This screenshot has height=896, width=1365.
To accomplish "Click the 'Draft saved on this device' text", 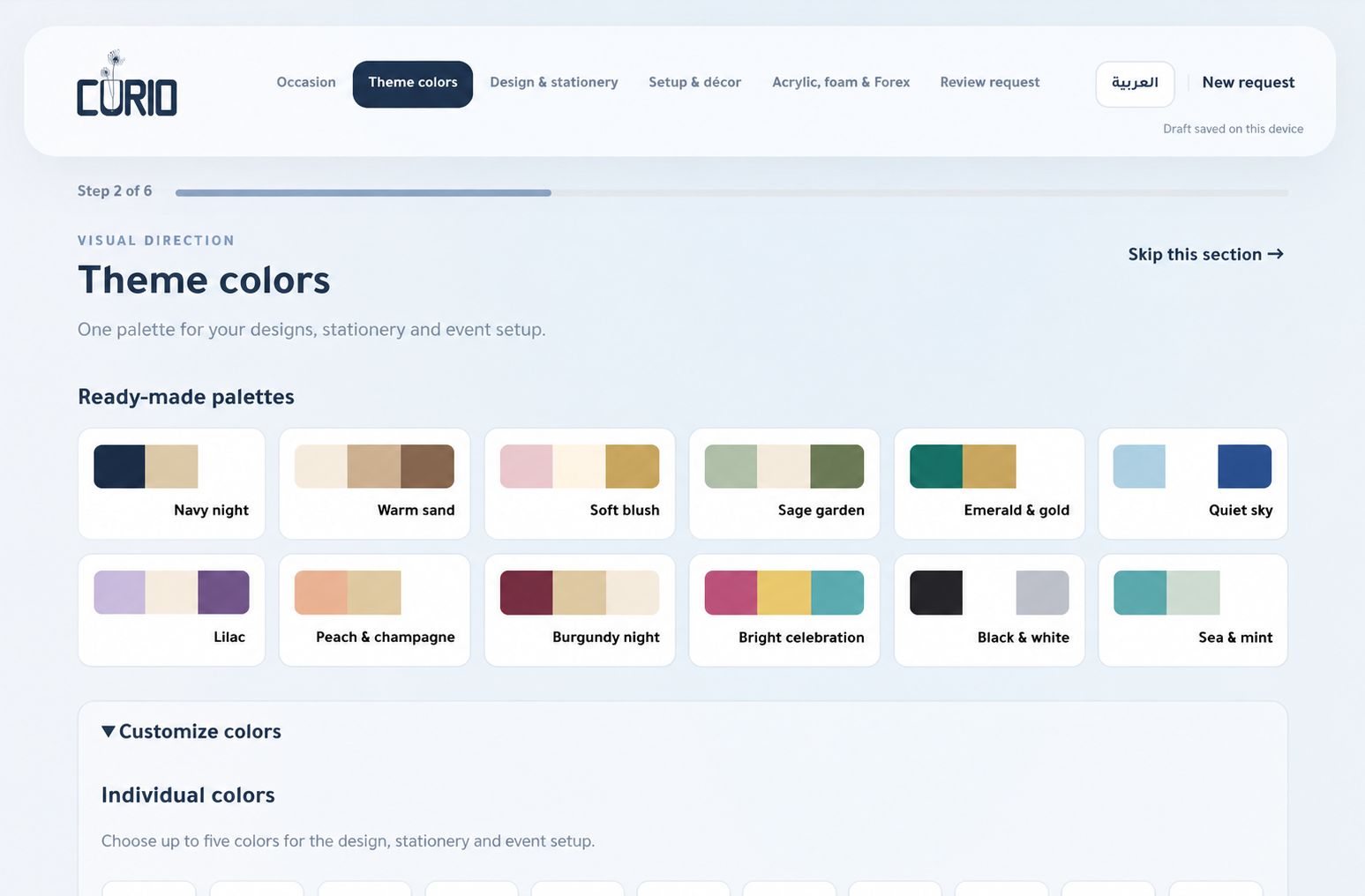I will pyautogui.click(x=1233, y=129).
